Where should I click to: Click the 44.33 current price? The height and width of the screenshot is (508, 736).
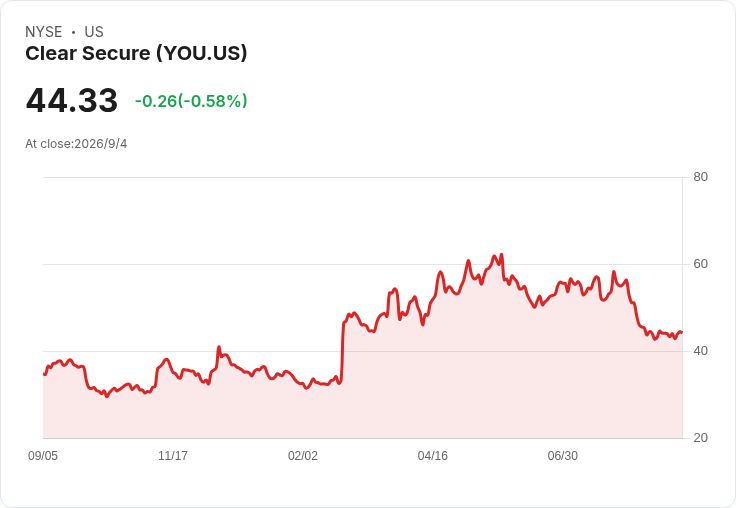(72, 100)
